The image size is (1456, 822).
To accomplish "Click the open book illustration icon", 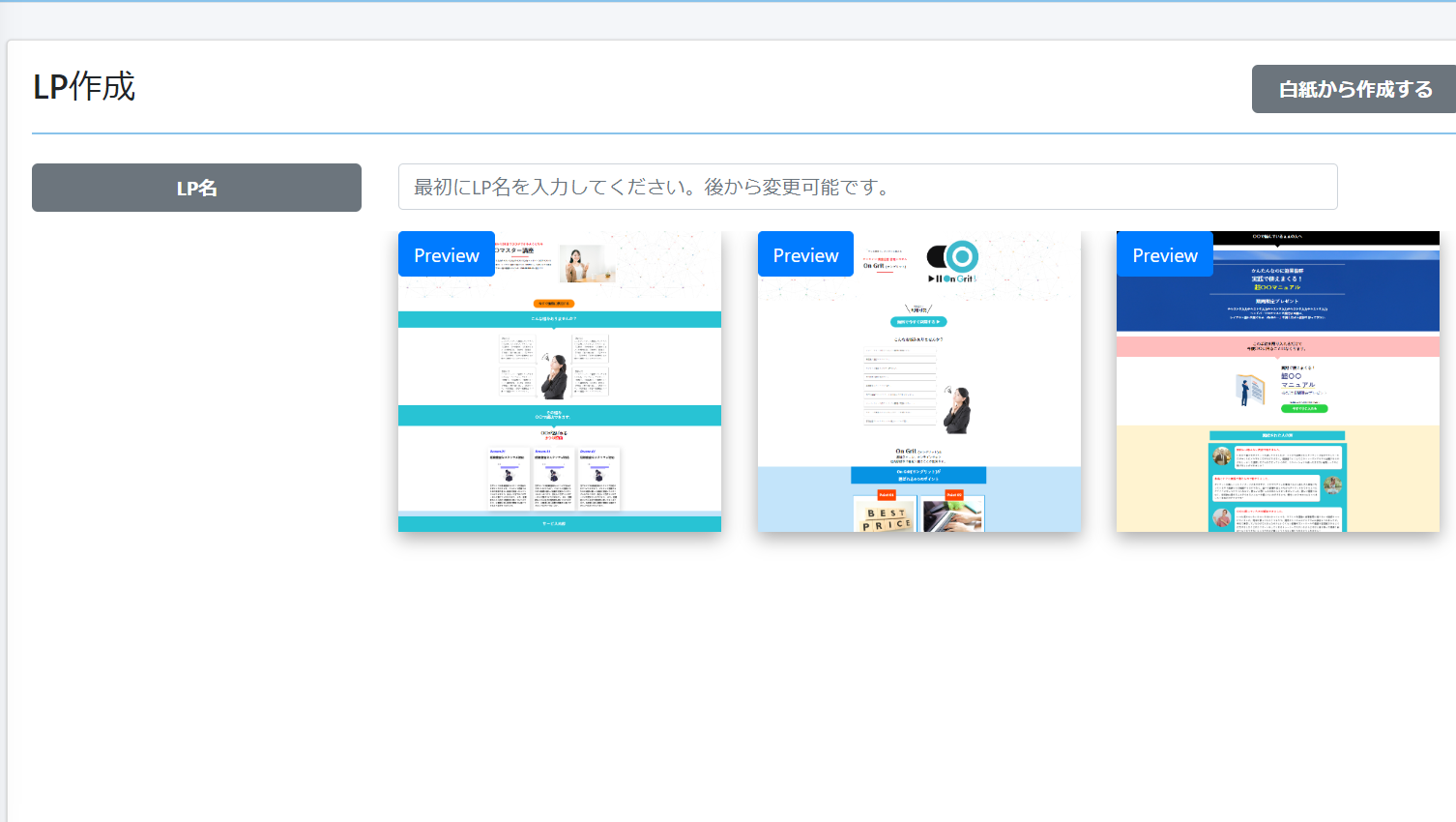I will tap(1250, 390).
